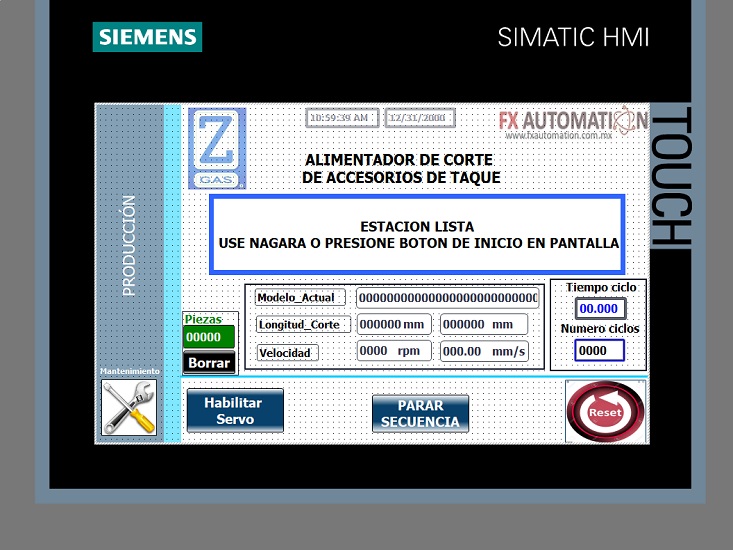Click the Z GAS logo
The image size is (733, 550).
pos(216,148)
